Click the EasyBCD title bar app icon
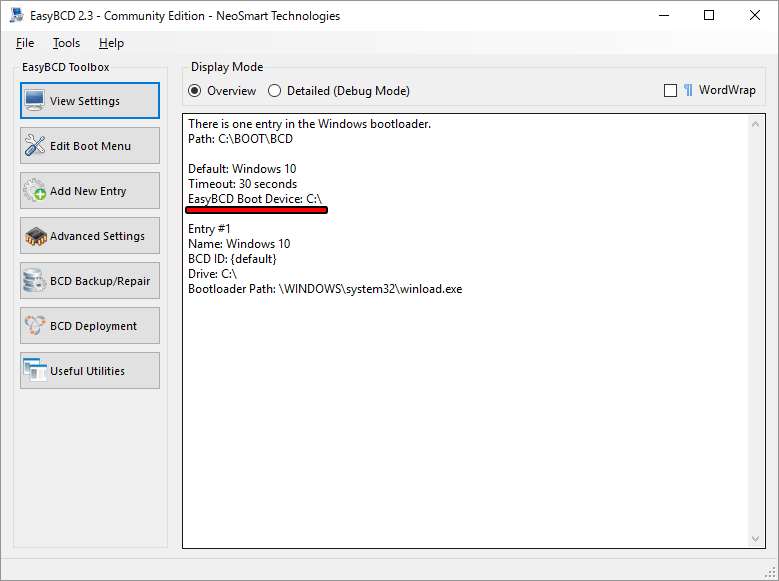 [x=16, y=15]
